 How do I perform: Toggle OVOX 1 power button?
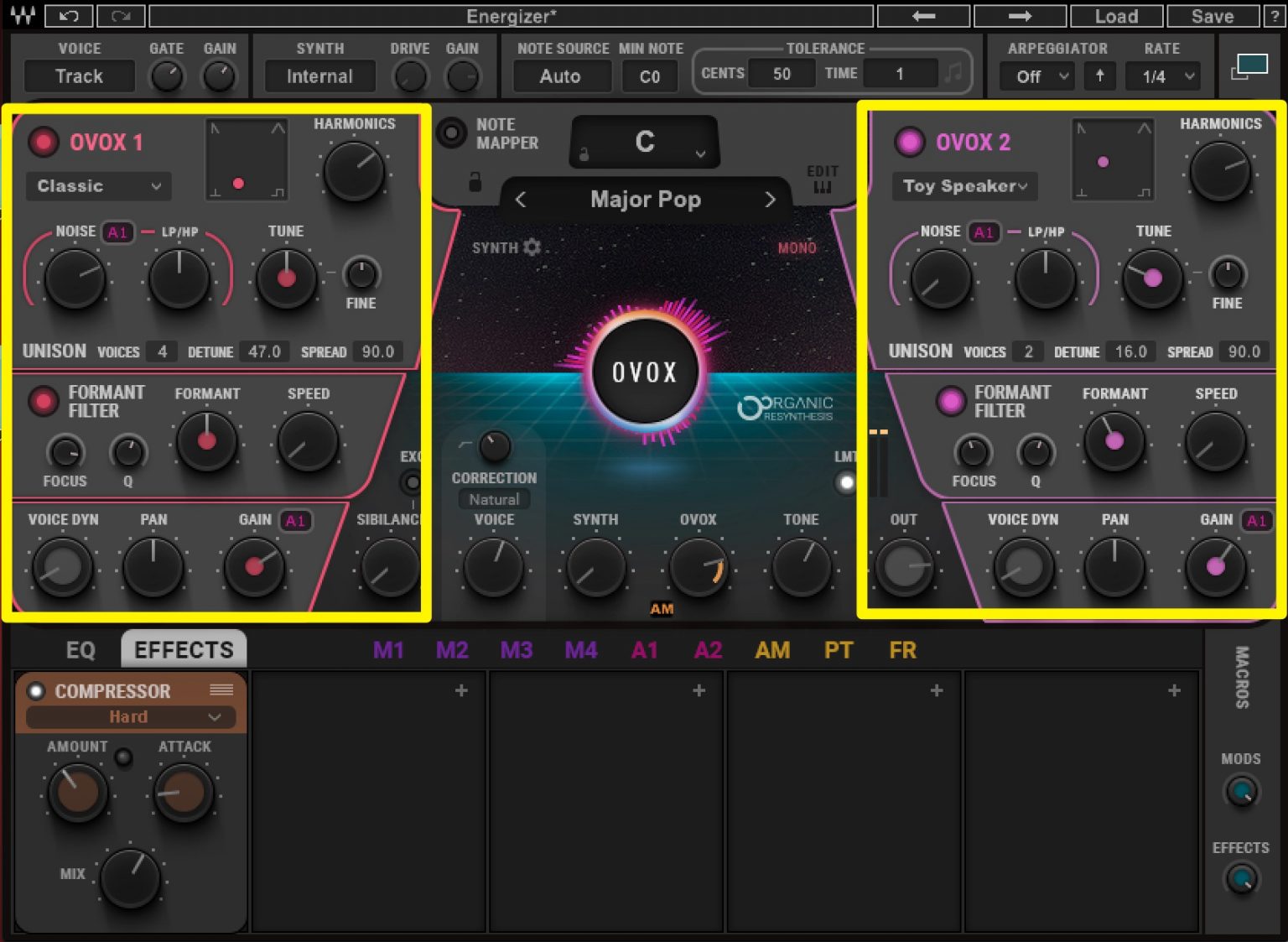click(x=43, y=142)
